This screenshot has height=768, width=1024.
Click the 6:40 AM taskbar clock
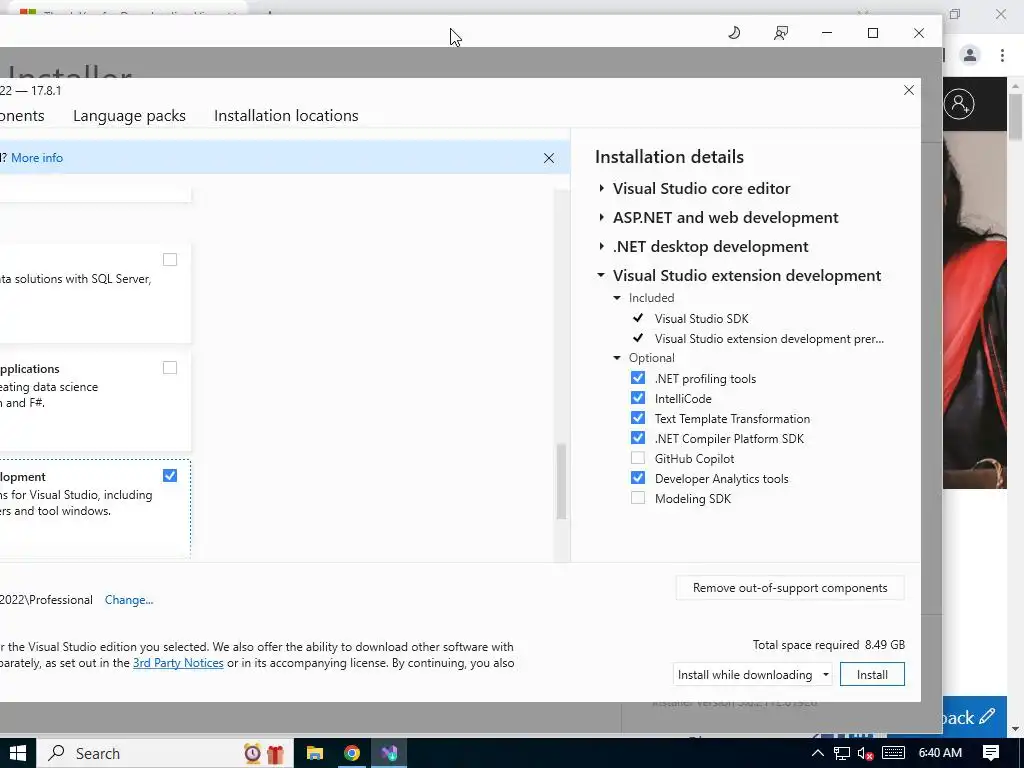tap(940, 753)
